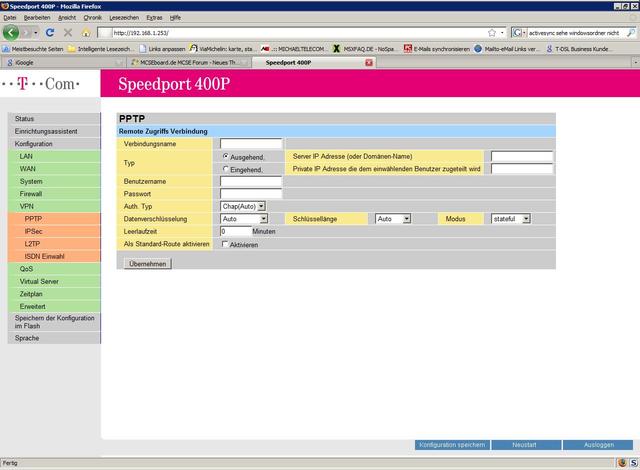Open Status in the sidebar
Viewport: 640px width, 470px height.
tap(54, 119)
